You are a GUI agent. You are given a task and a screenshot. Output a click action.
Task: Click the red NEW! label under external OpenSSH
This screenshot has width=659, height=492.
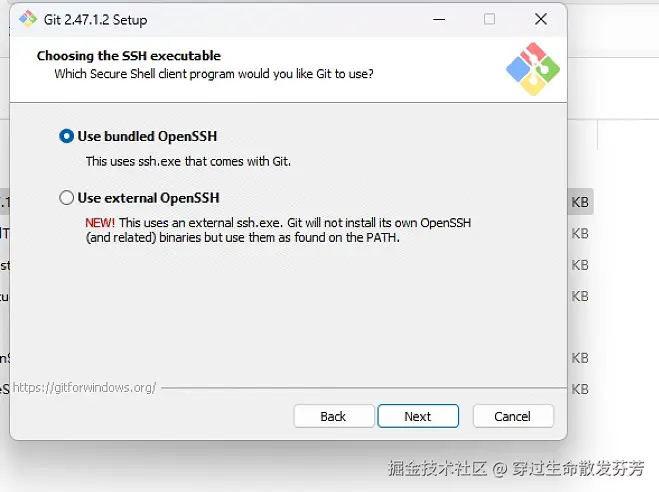click(100, 223)
